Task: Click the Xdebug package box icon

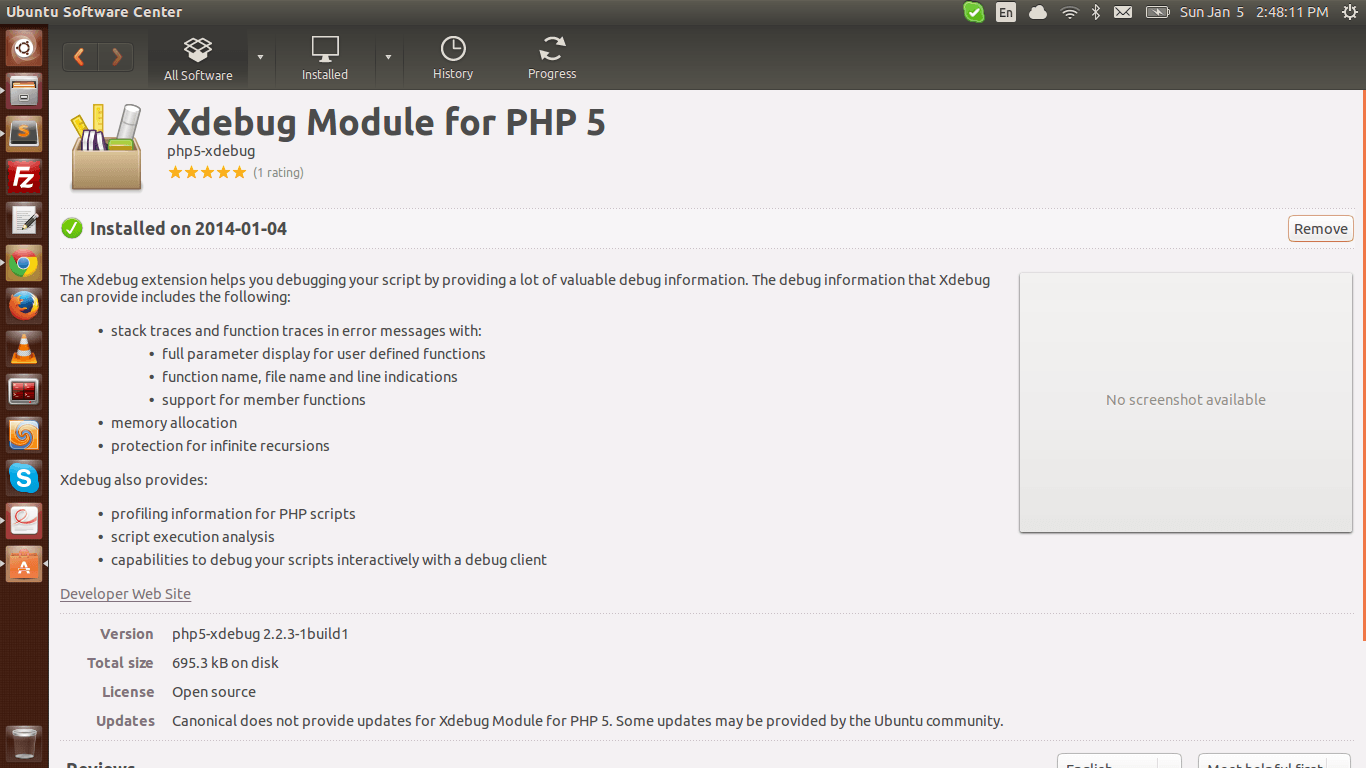Action: tap(106, 146)
